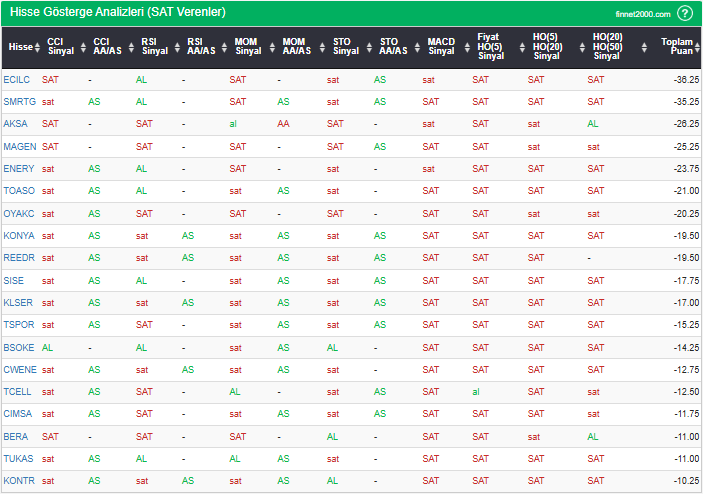The height and width of the screenshot is (494, 703).
Task: Sort by Toplam Puan column arrows
Action: 697,47
